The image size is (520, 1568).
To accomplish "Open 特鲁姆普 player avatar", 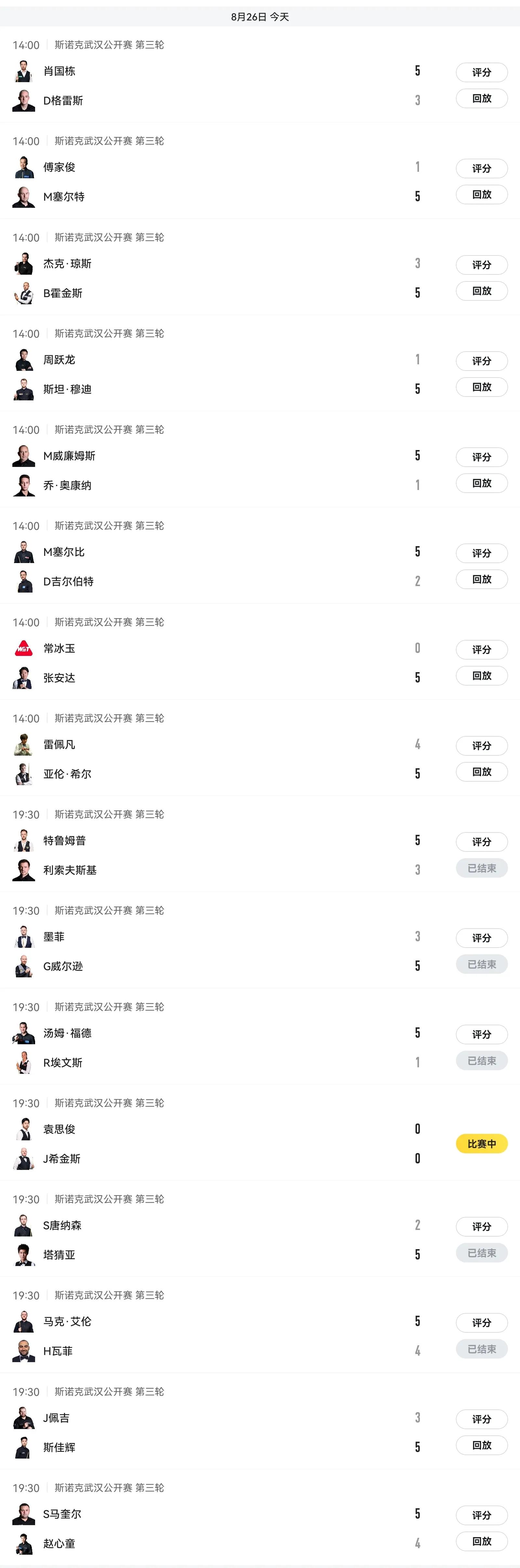I will (24, 841).
